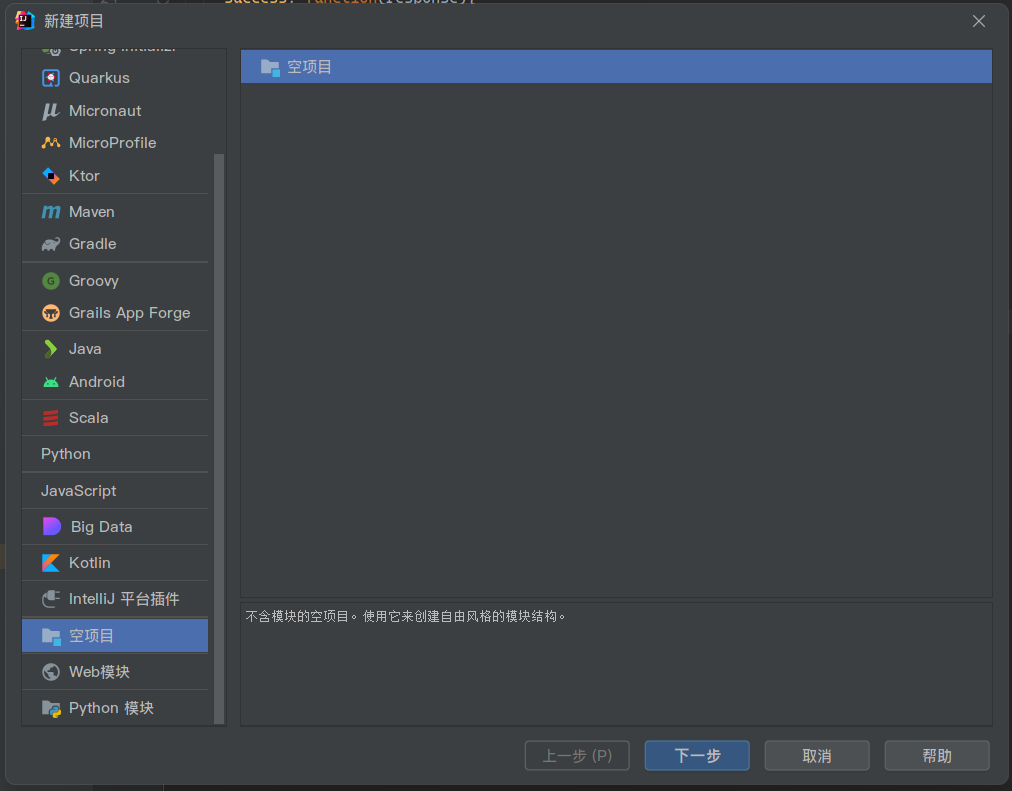Pick the Maven project icon
Image resolution: width=1012 pixels, height=791 pixels.
[51, 212]
